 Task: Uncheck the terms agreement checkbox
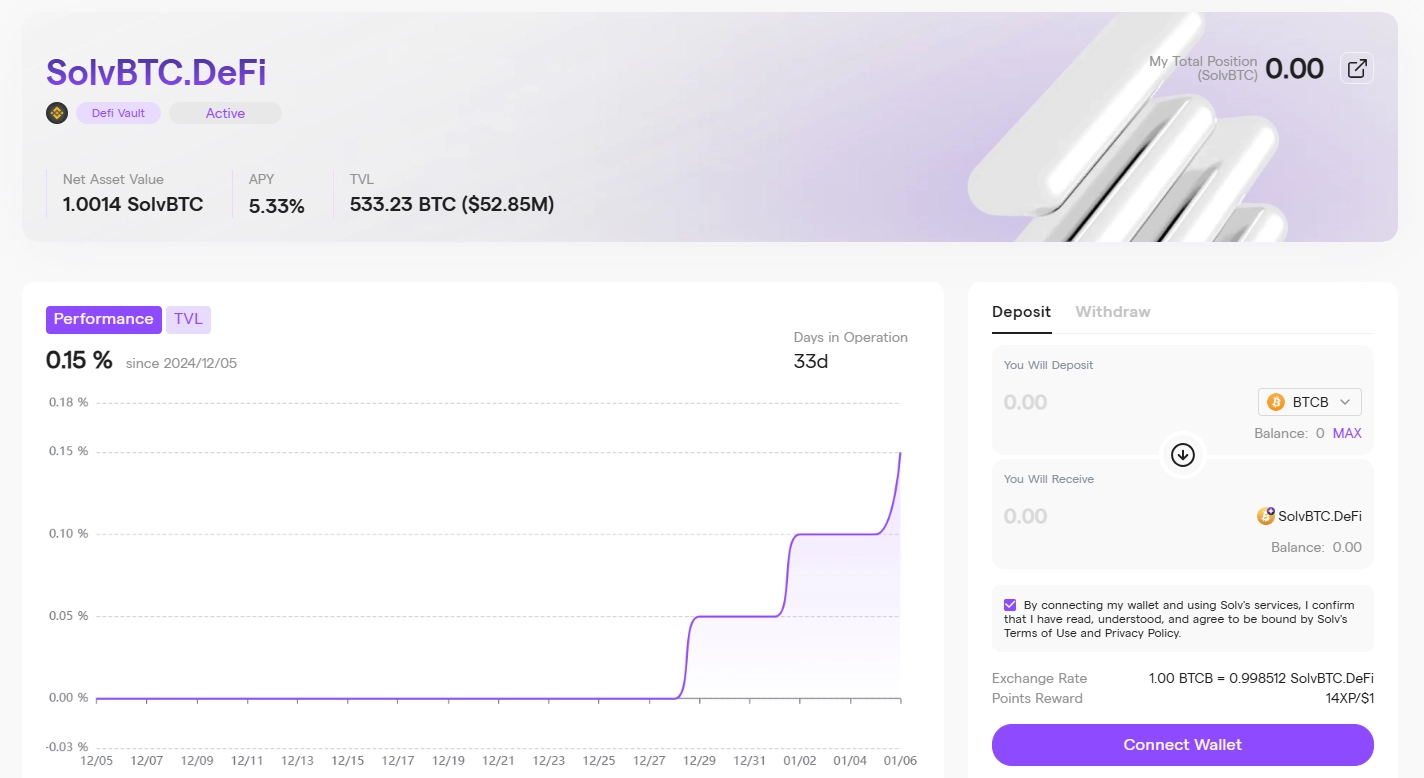coord(1010,605)
